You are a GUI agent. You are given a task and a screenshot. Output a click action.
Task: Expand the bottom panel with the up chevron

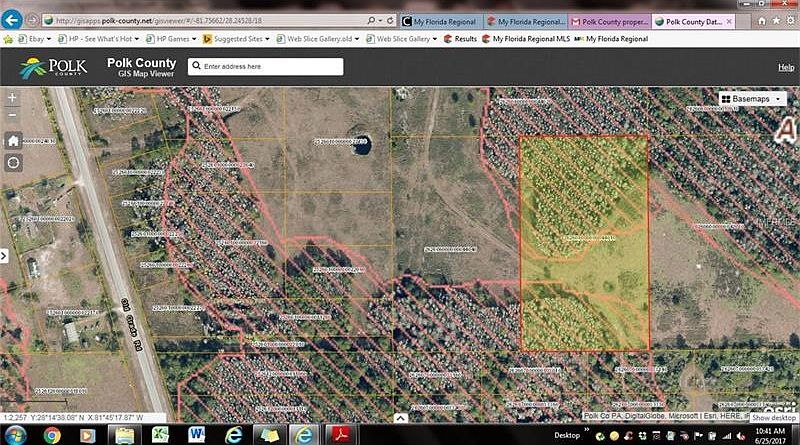pos(401,418)
